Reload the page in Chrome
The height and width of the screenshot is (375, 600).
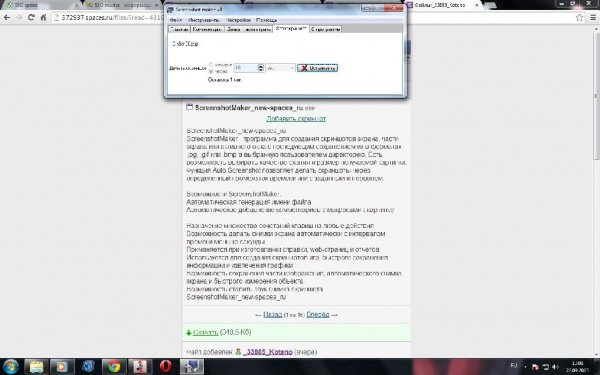(x=31, y=17)
